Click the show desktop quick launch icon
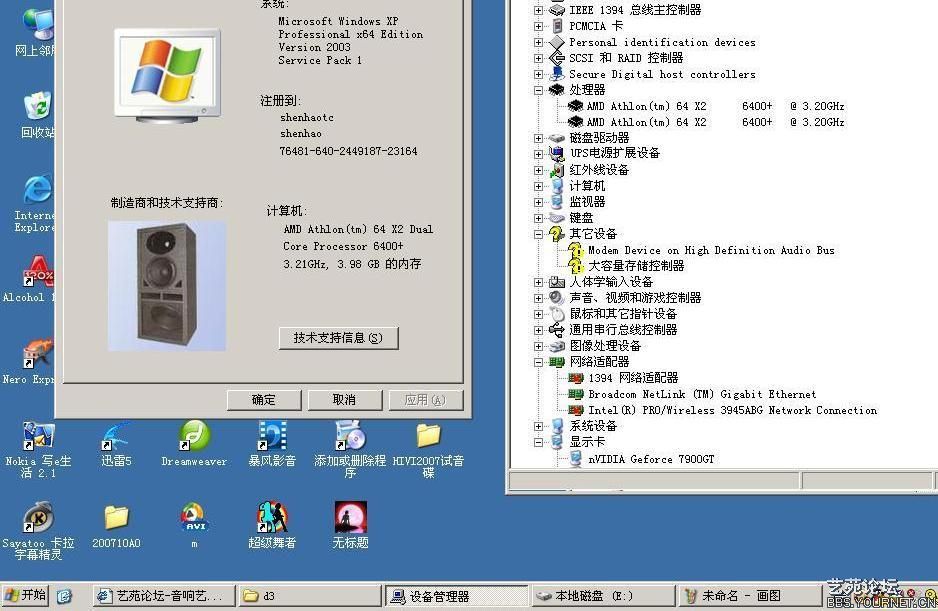The image size is (938, 611). pos(64,596)
